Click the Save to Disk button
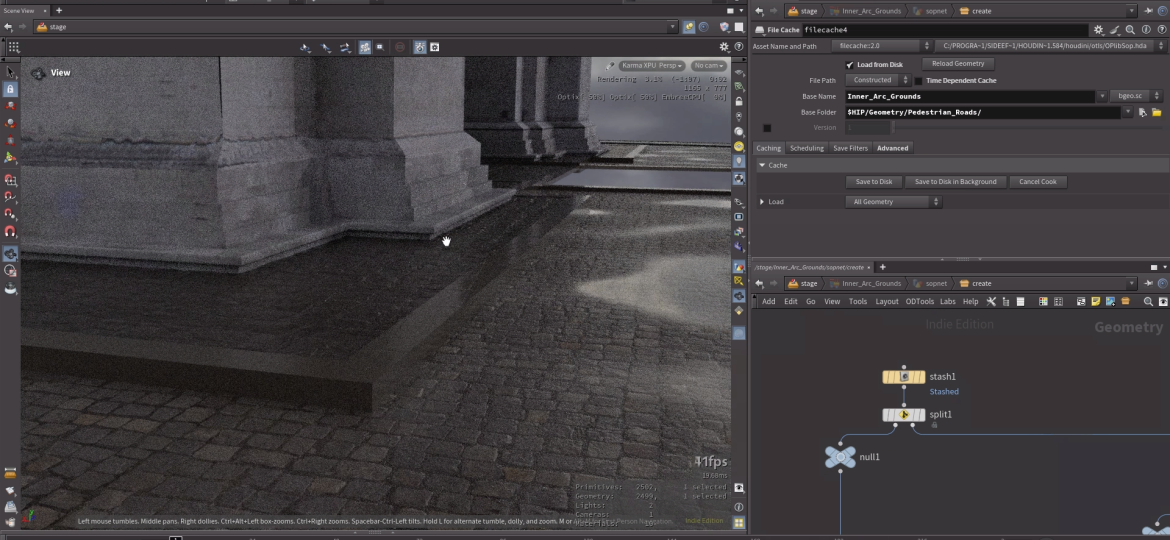 click(x=873, y=182)
